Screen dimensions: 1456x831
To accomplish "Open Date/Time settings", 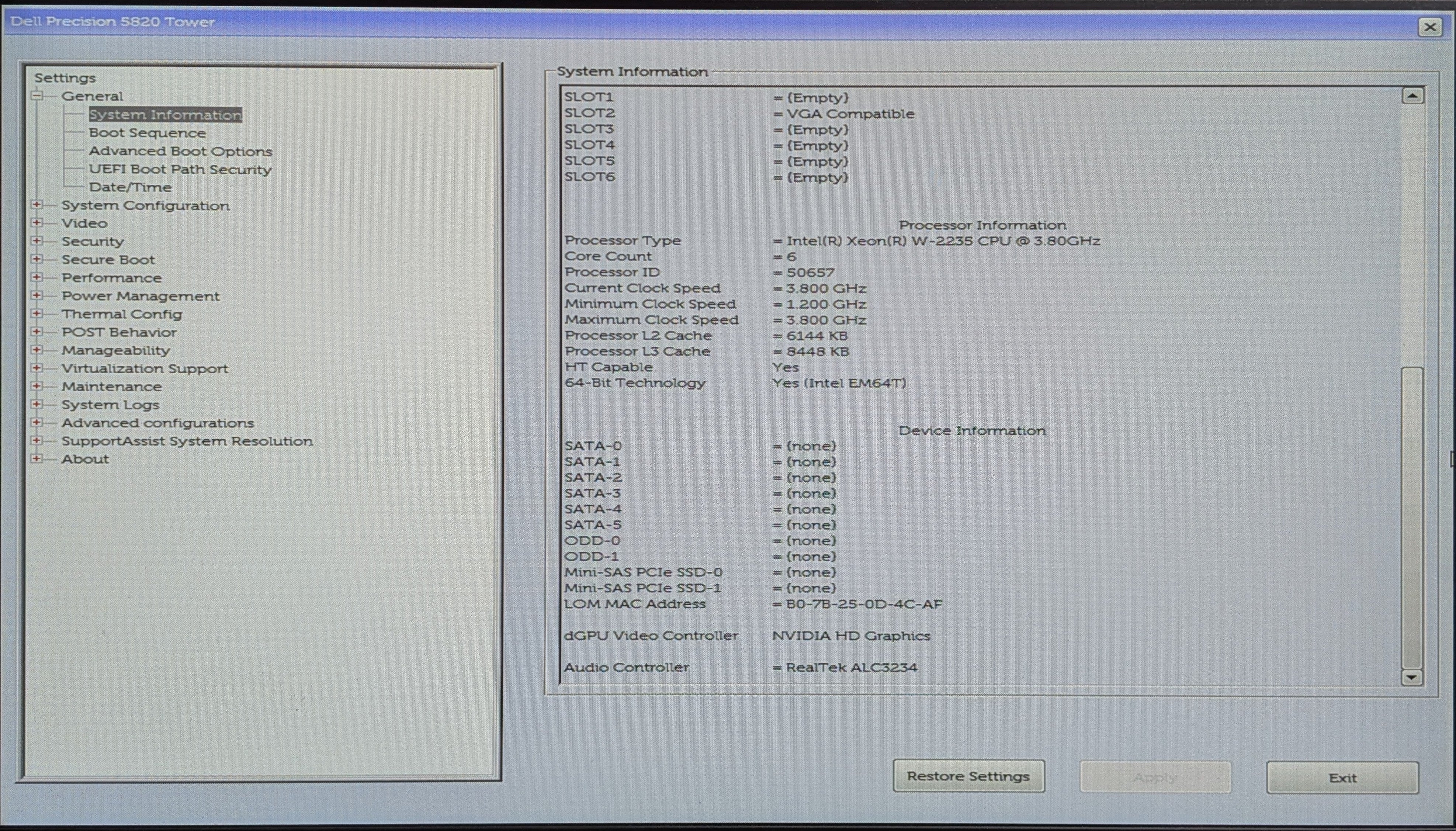I will (130, 187).
